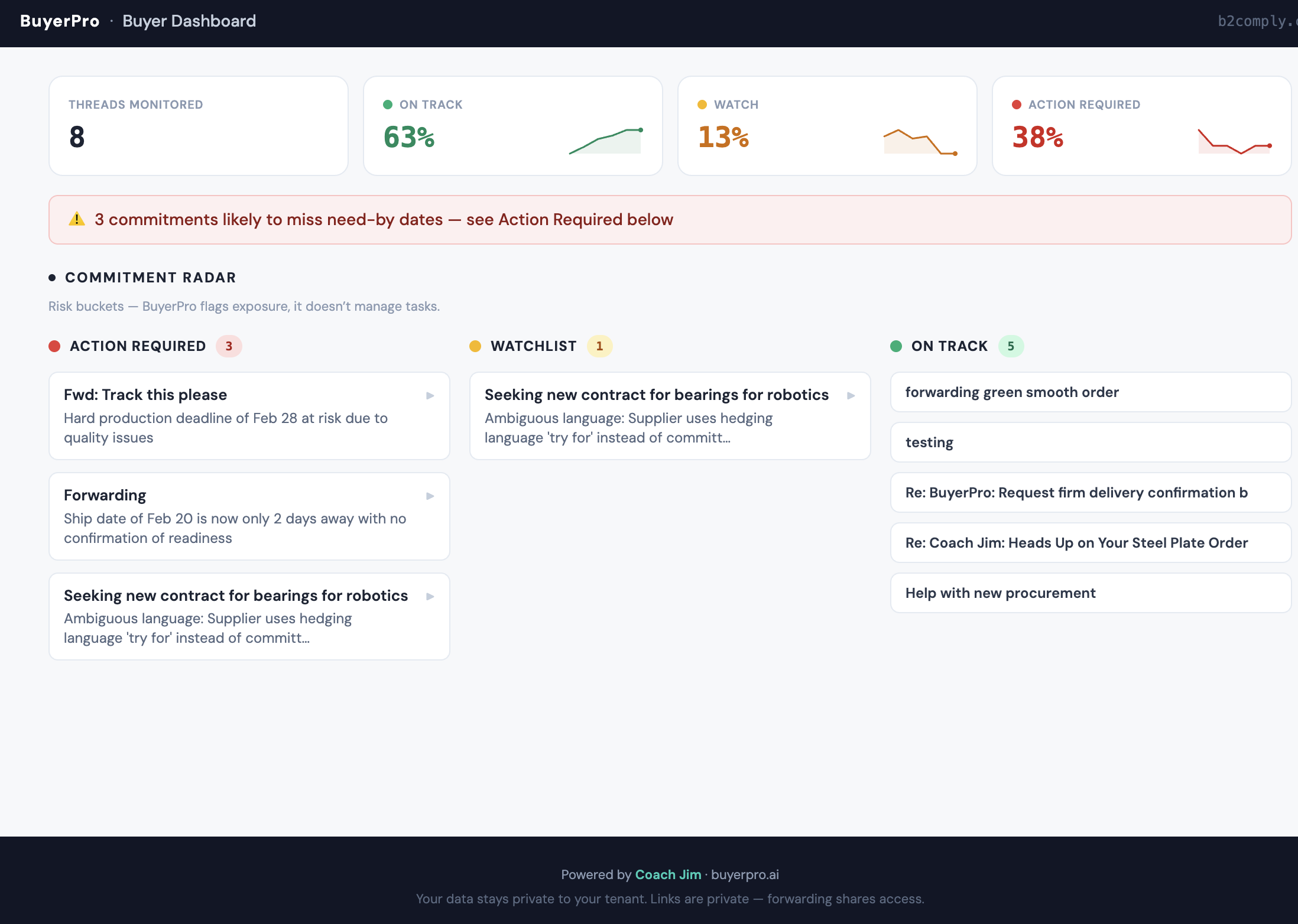
Task: Click the red dot beside ACTION REQUIRED column header
Action: [55, 346]
